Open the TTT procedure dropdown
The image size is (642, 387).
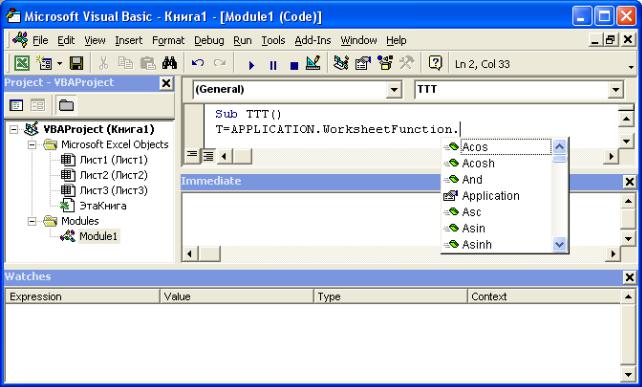[615, 90]
